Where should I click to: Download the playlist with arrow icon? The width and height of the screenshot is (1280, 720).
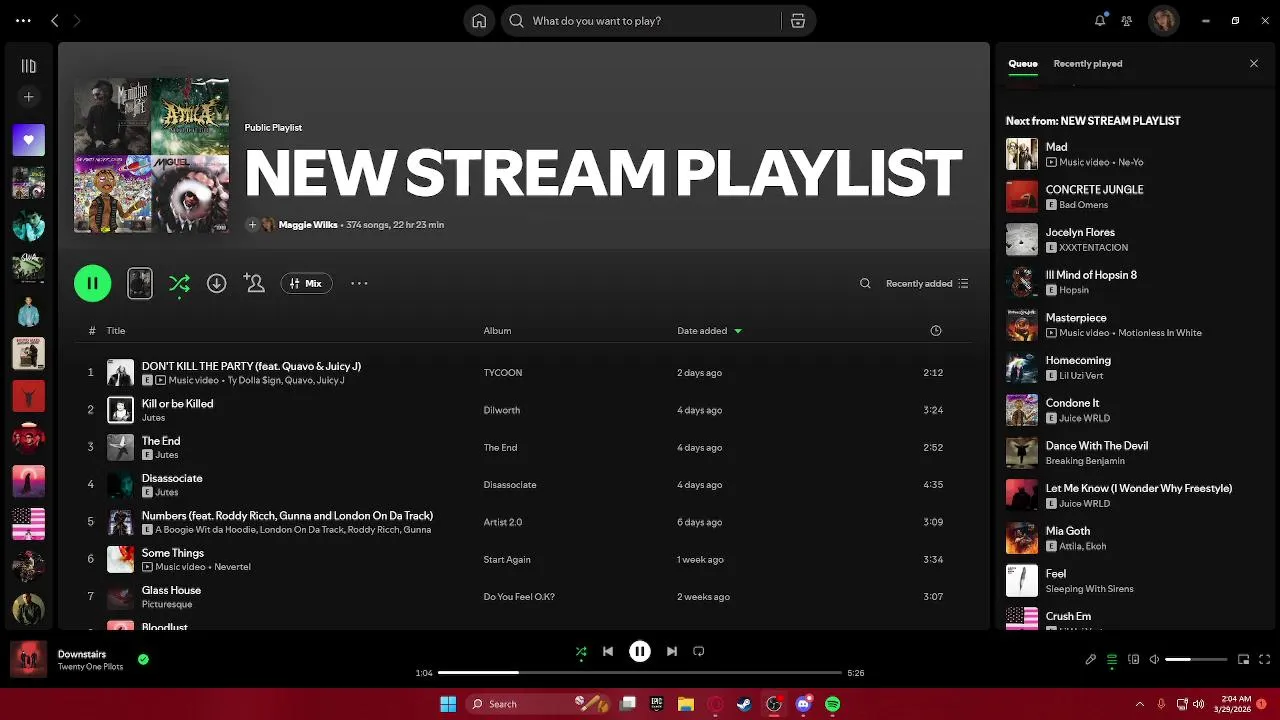click(x=216, y=284)
